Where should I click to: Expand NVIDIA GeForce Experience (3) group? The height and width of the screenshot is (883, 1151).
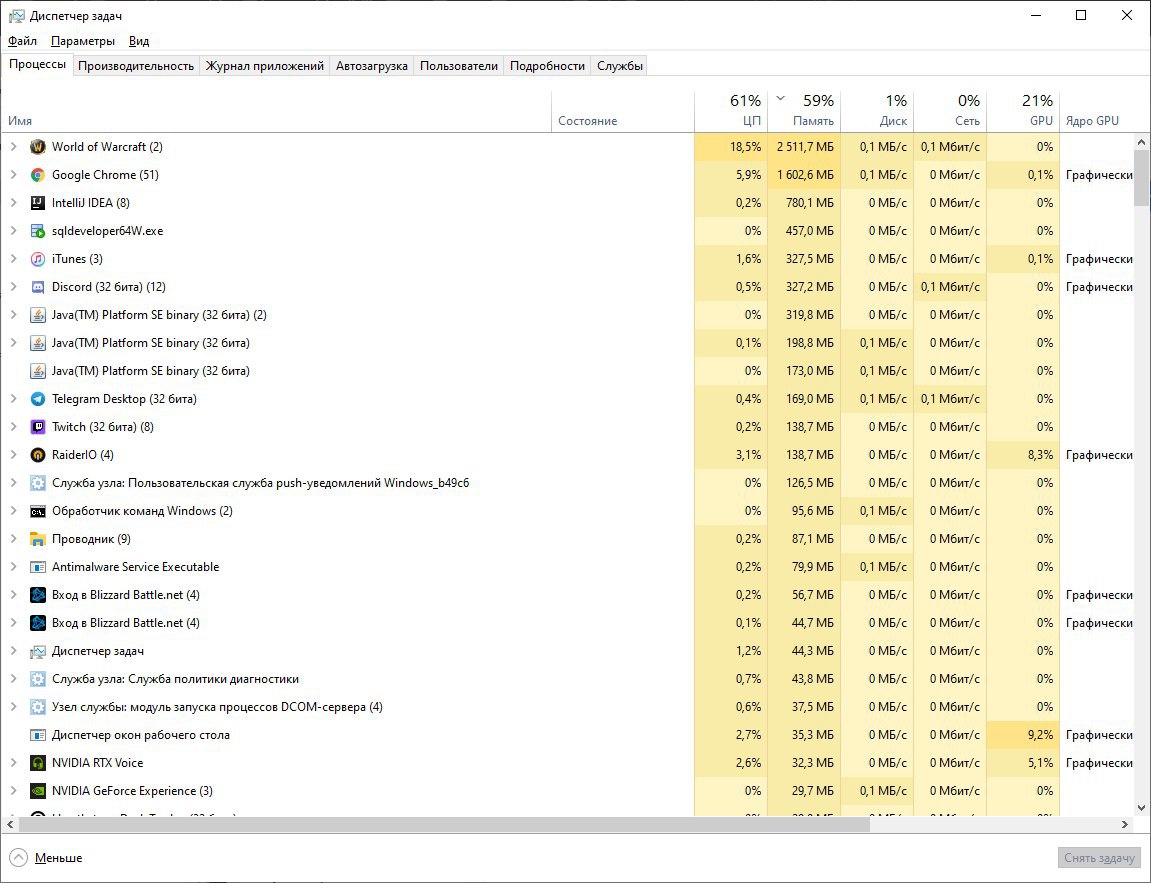pyautogui.click(x=13, y=791)
